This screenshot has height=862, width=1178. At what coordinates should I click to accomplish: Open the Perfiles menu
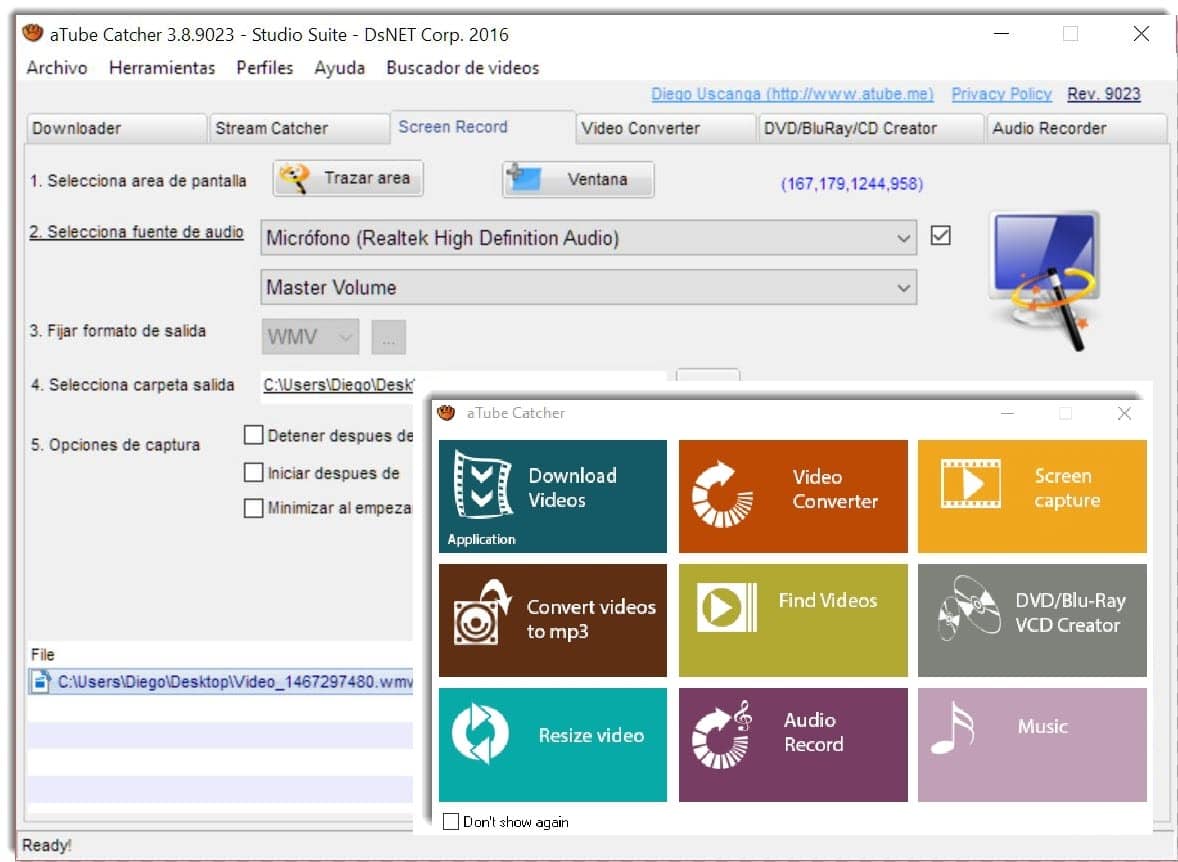[x=264, y=68]
